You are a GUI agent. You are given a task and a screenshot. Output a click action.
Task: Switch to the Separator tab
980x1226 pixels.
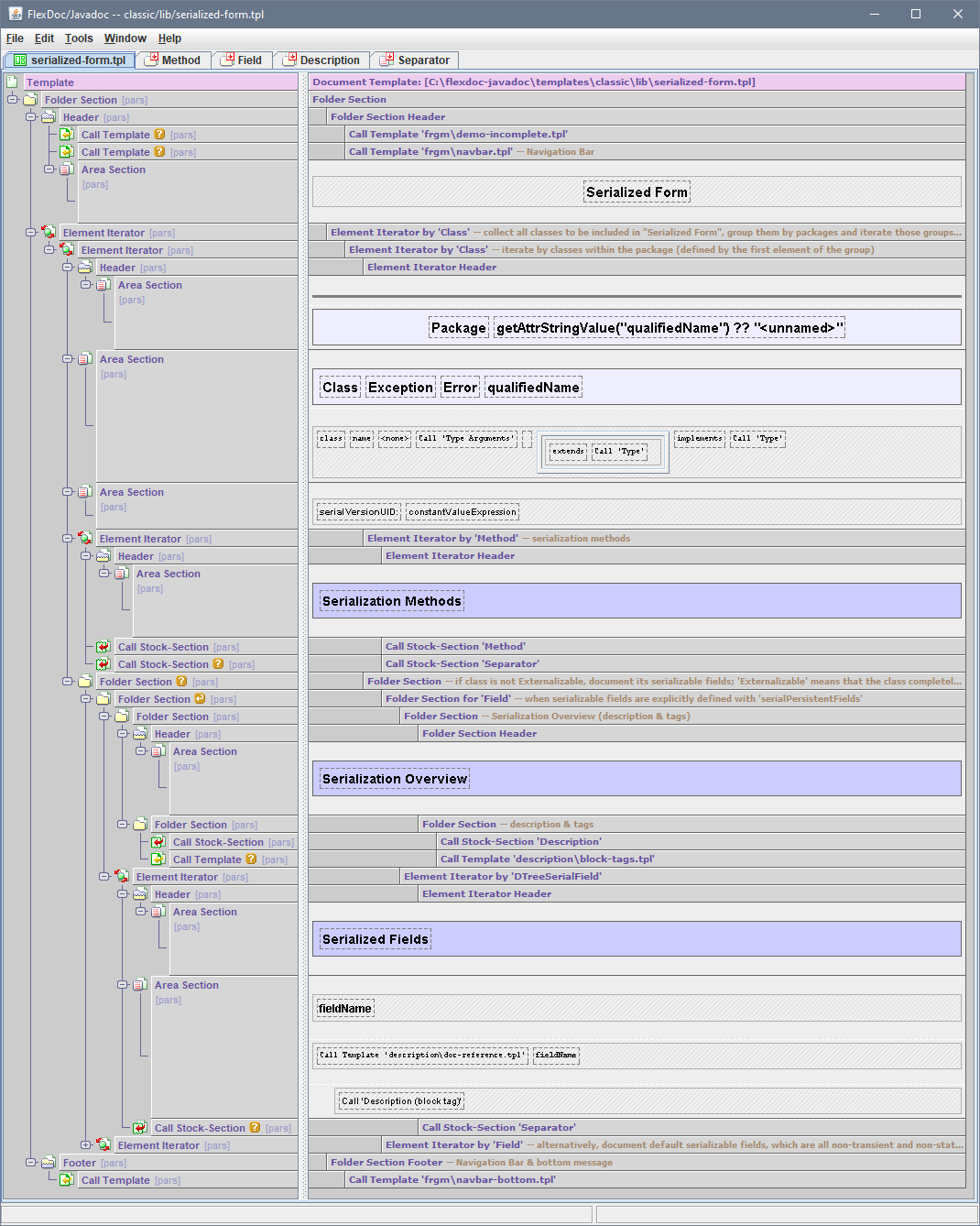(415, 60)
